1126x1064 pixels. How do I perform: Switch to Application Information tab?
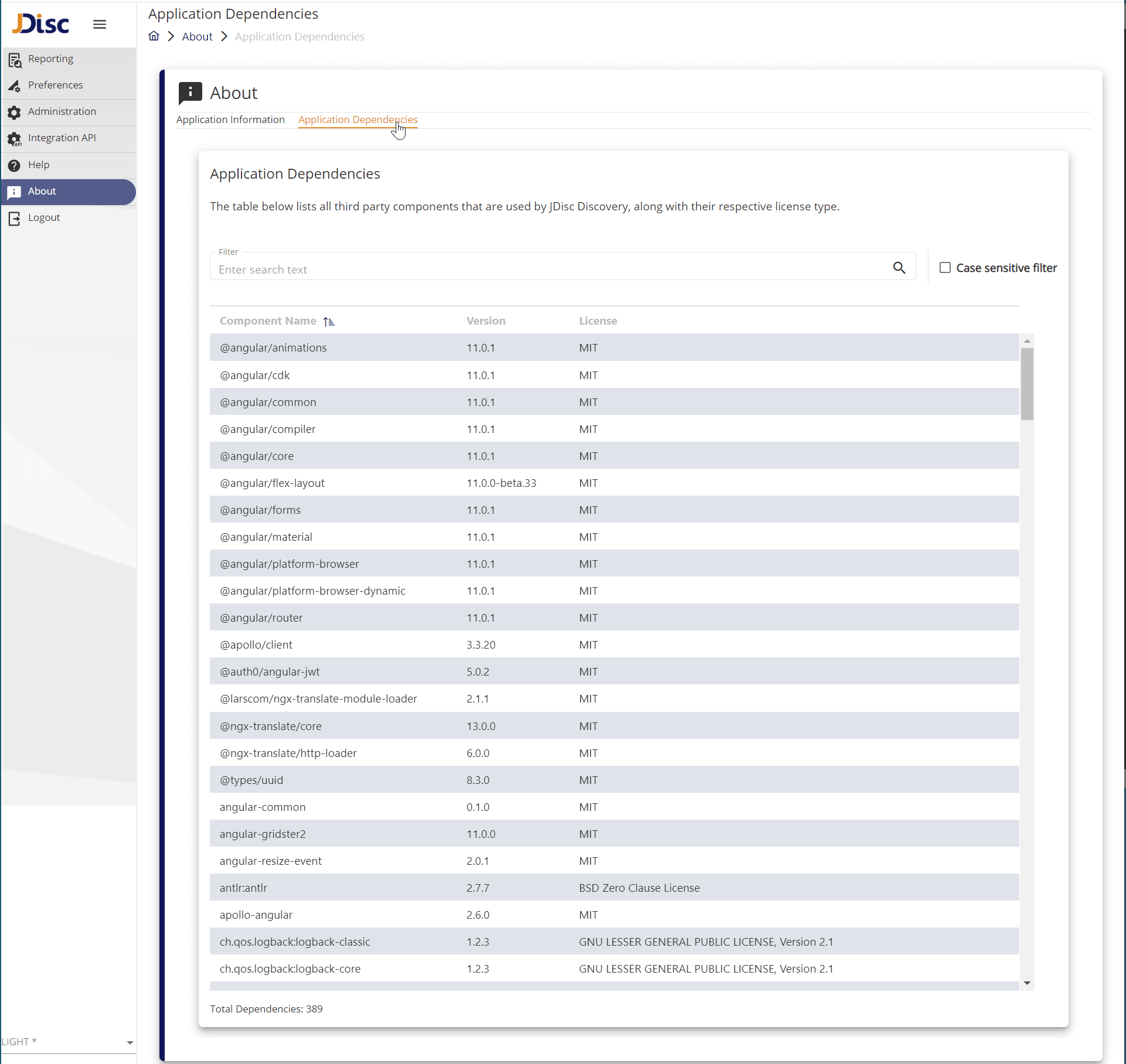(230, 120)
